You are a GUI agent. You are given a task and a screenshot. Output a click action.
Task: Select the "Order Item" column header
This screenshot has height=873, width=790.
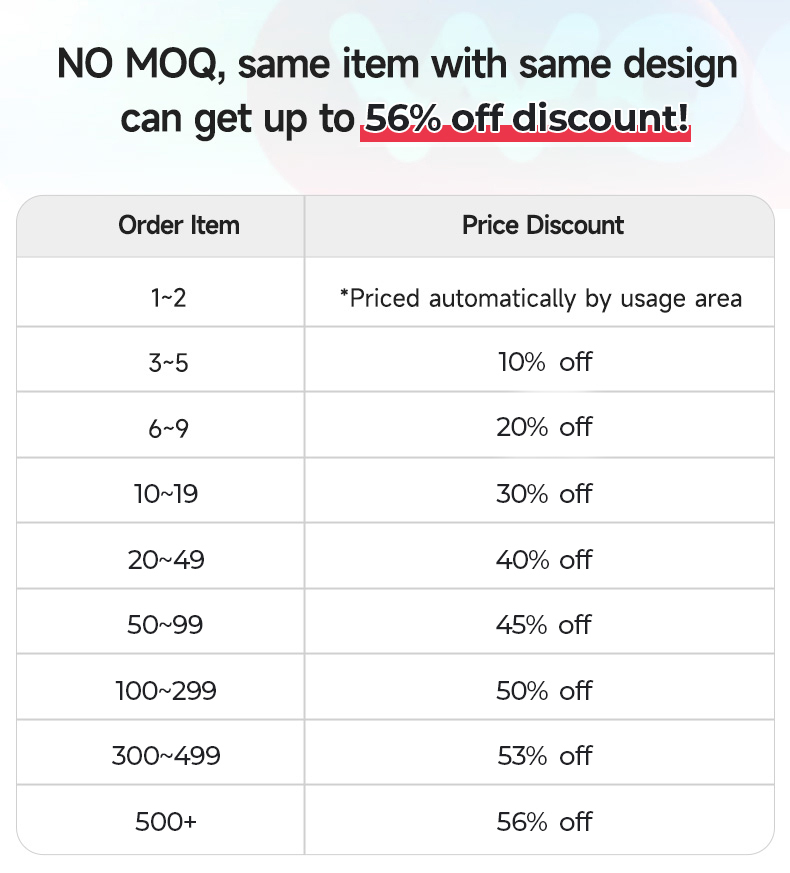tap(179, 225)
